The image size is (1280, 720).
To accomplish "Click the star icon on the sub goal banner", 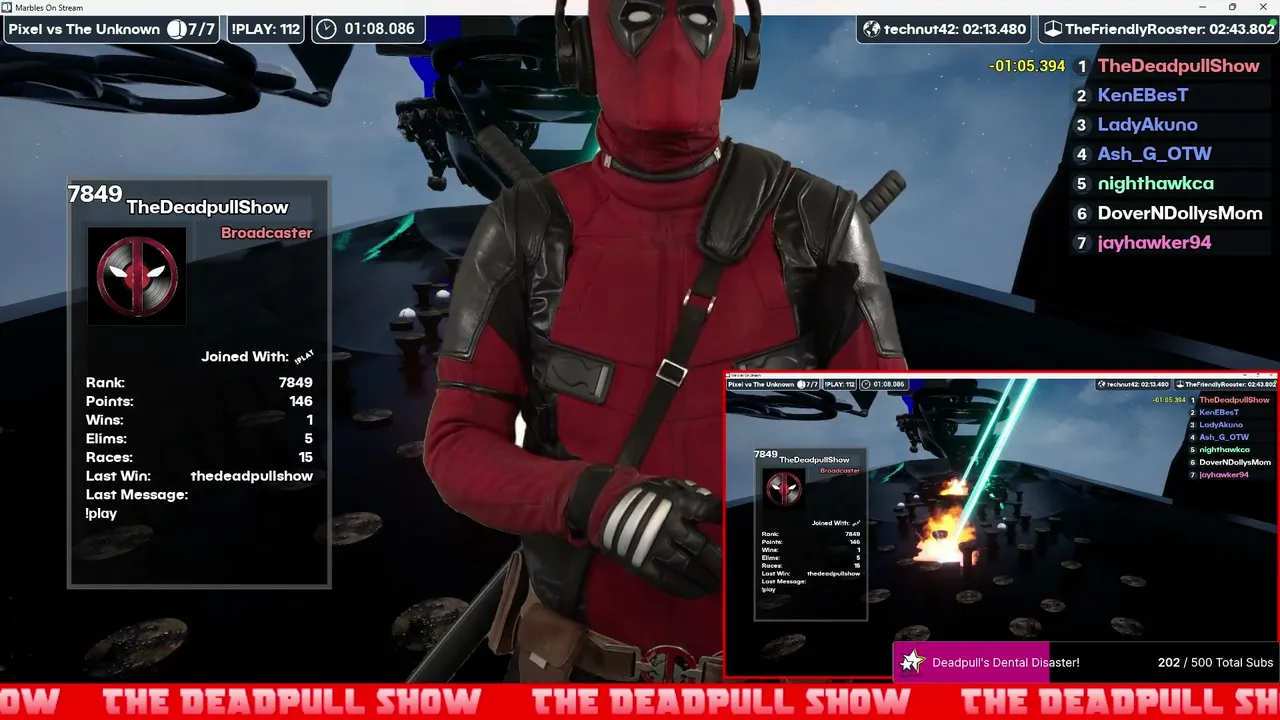I will (x=912, y=662).
